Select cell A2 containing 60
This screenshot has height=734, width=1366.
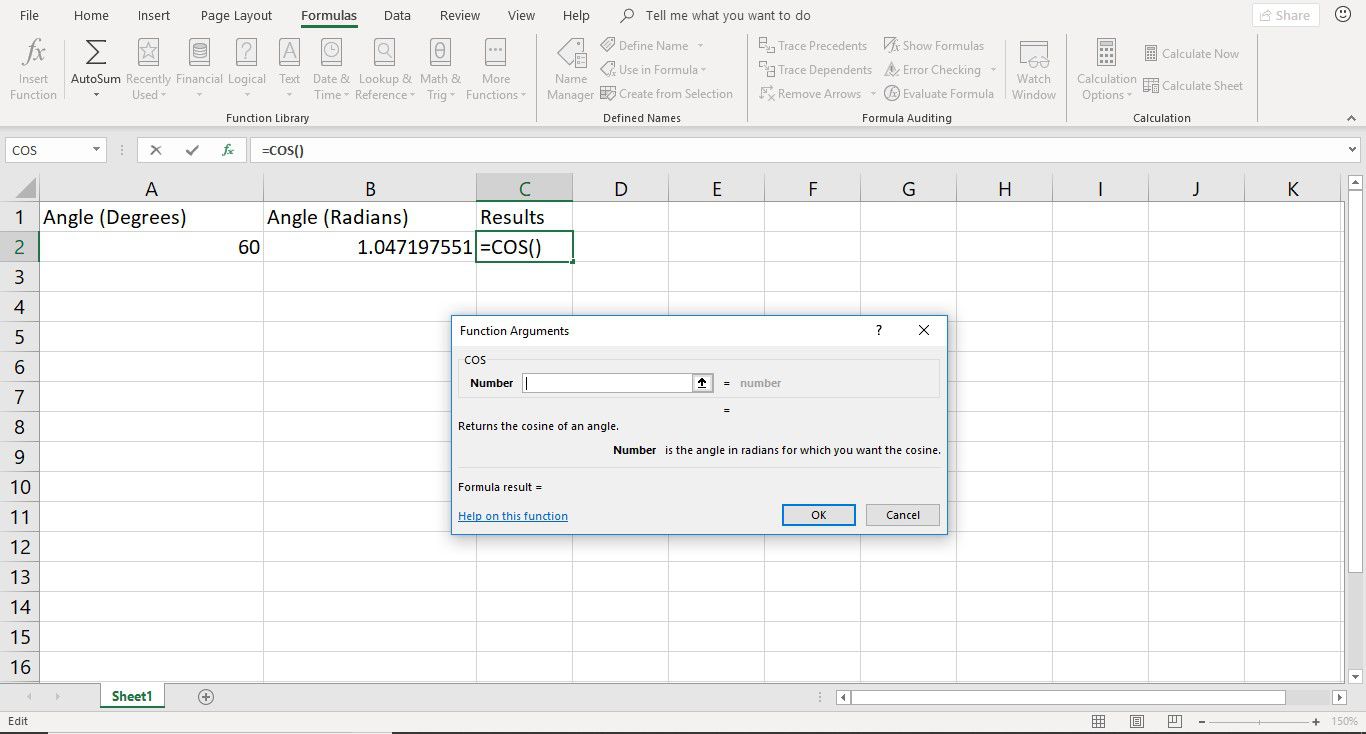coord(151,247)
